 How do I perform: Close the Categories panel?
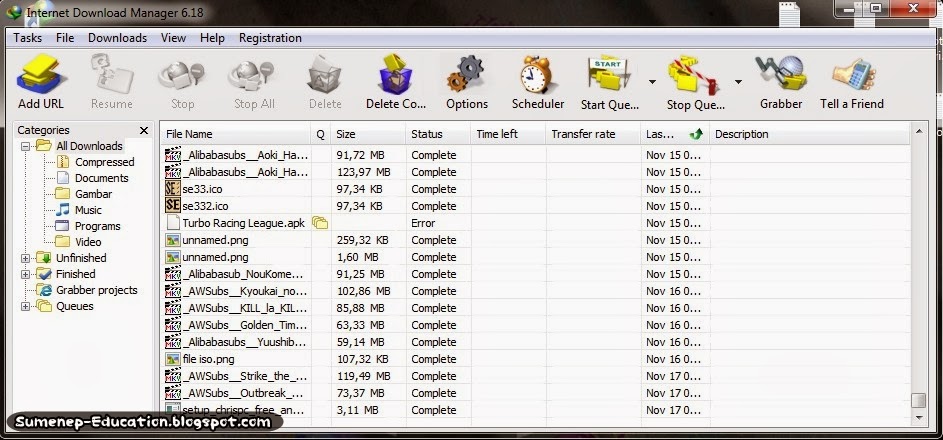(144, 130)
